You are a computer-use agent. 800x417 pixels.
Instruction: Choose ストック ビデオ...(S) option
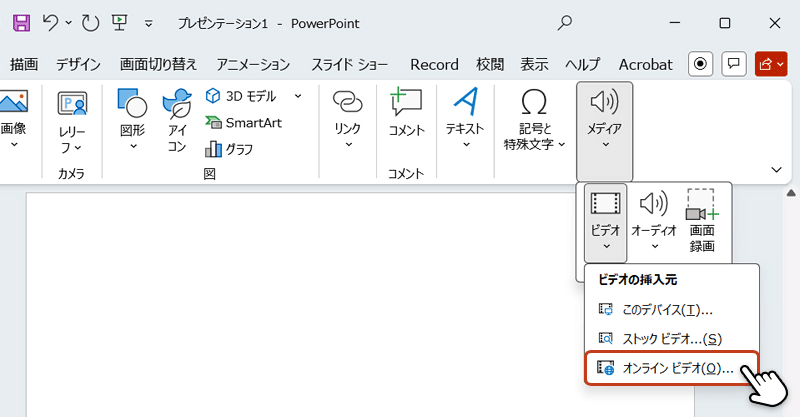point(672,338)
